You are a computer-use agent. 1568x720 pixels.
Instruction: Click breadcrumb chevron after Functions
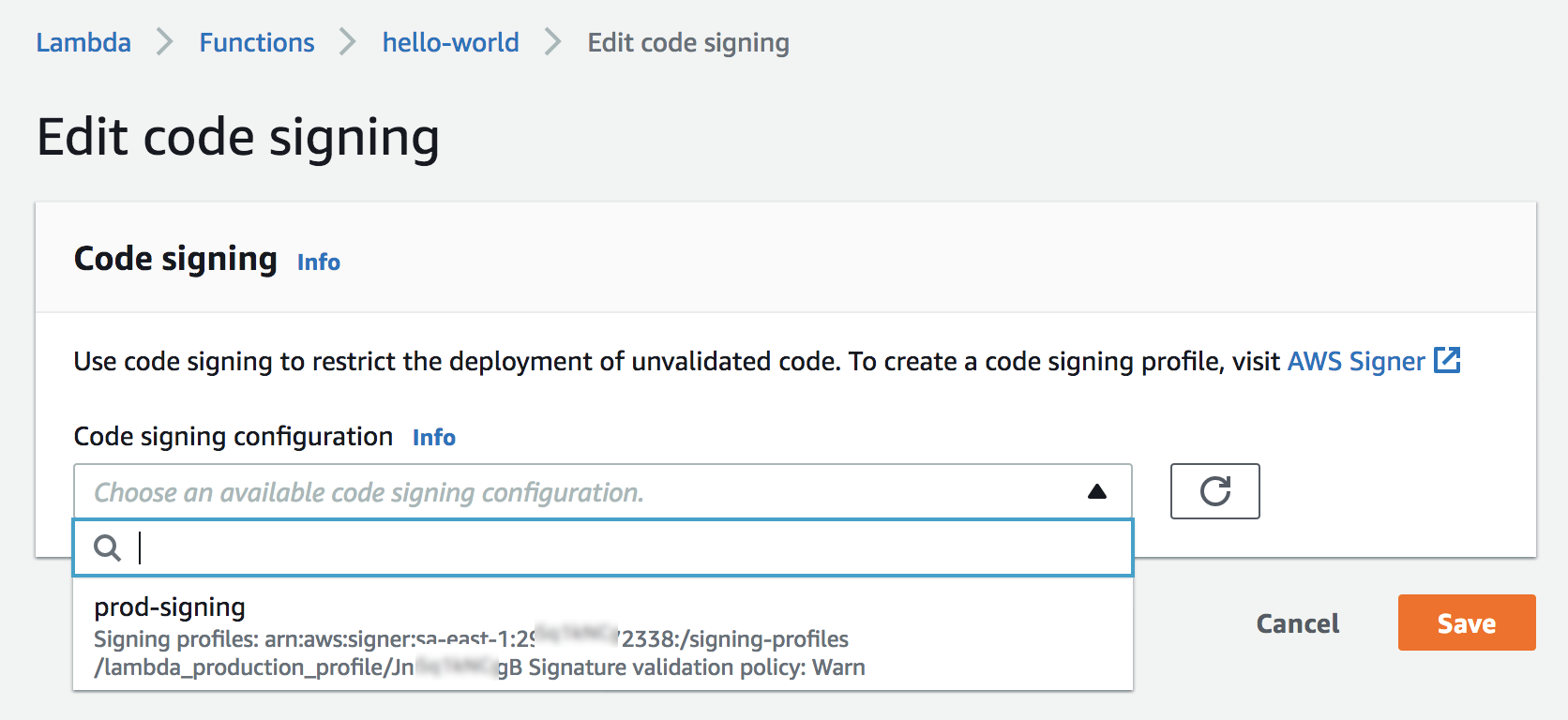coord(348,42)
